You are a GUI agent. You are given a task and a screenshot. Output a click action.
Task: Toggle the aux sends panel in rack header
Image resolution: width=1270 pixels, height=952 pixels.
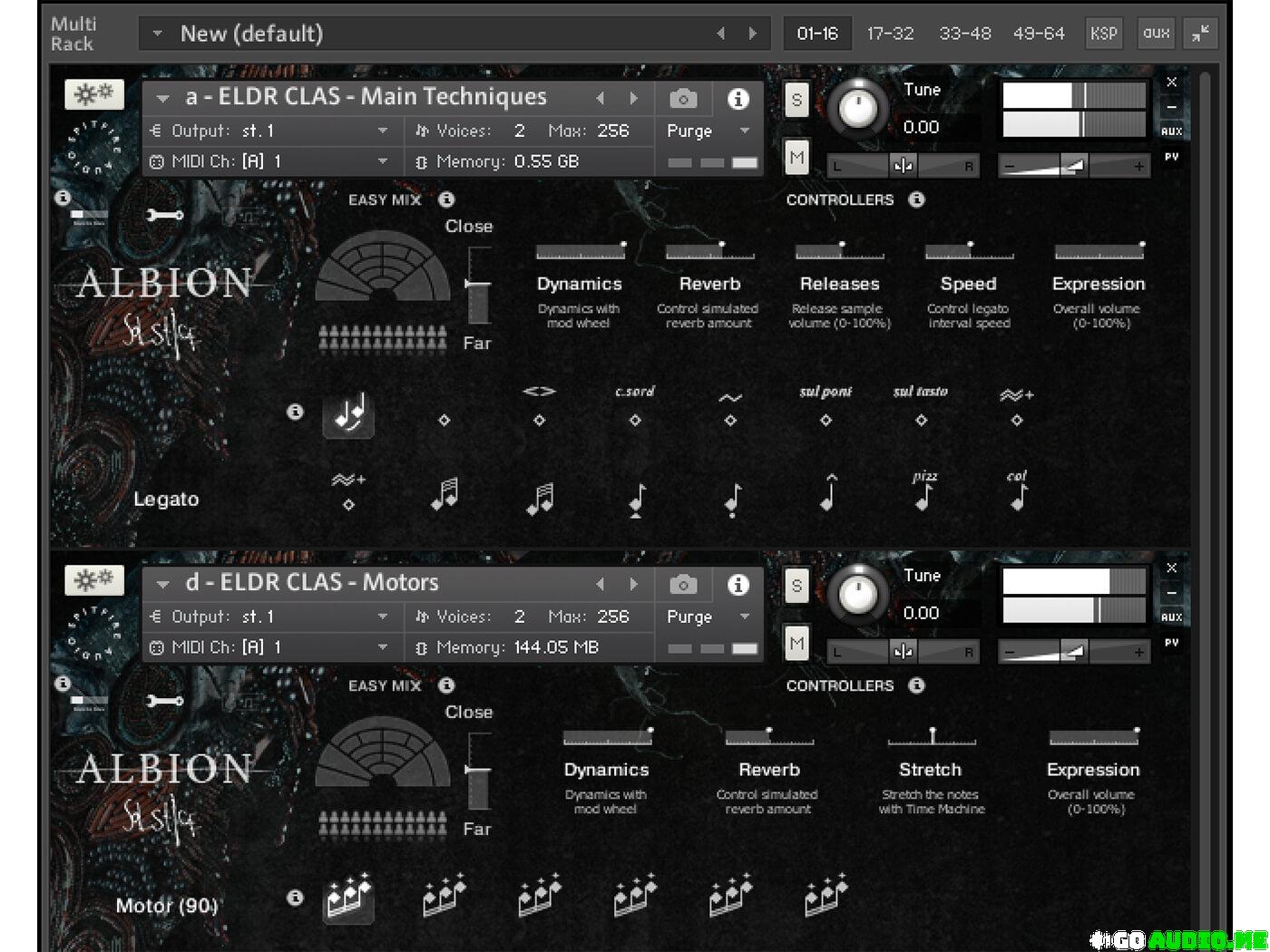[x=1156, y=33]
